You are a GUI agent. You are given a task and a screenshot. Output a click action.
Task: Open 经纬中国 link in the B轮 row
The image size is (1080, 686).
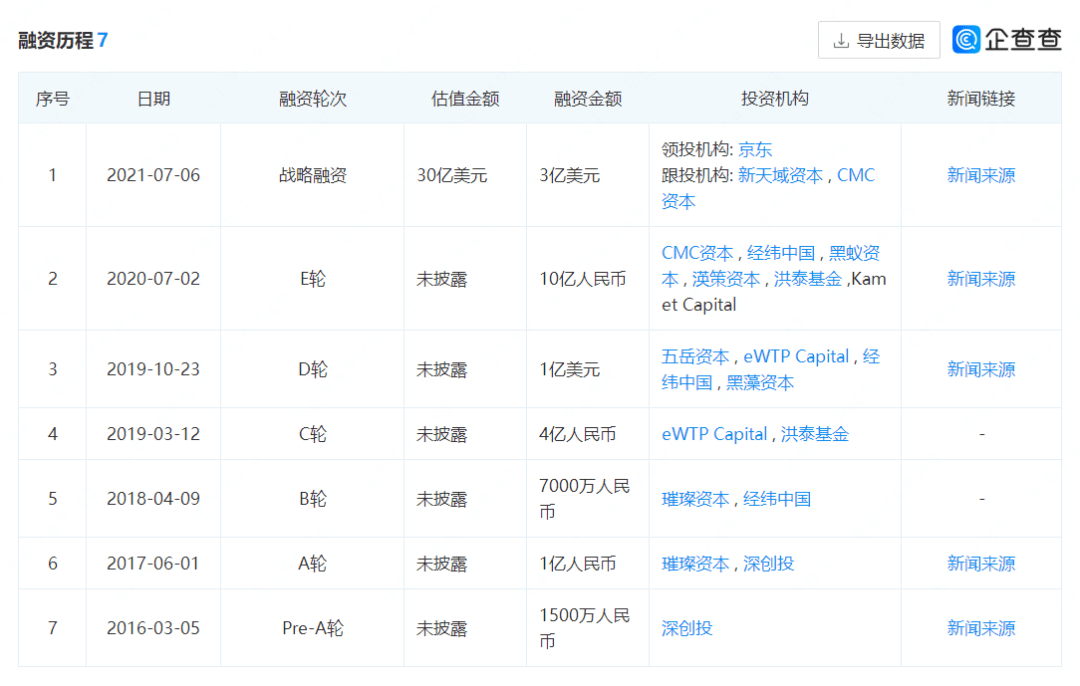[777, 499]
